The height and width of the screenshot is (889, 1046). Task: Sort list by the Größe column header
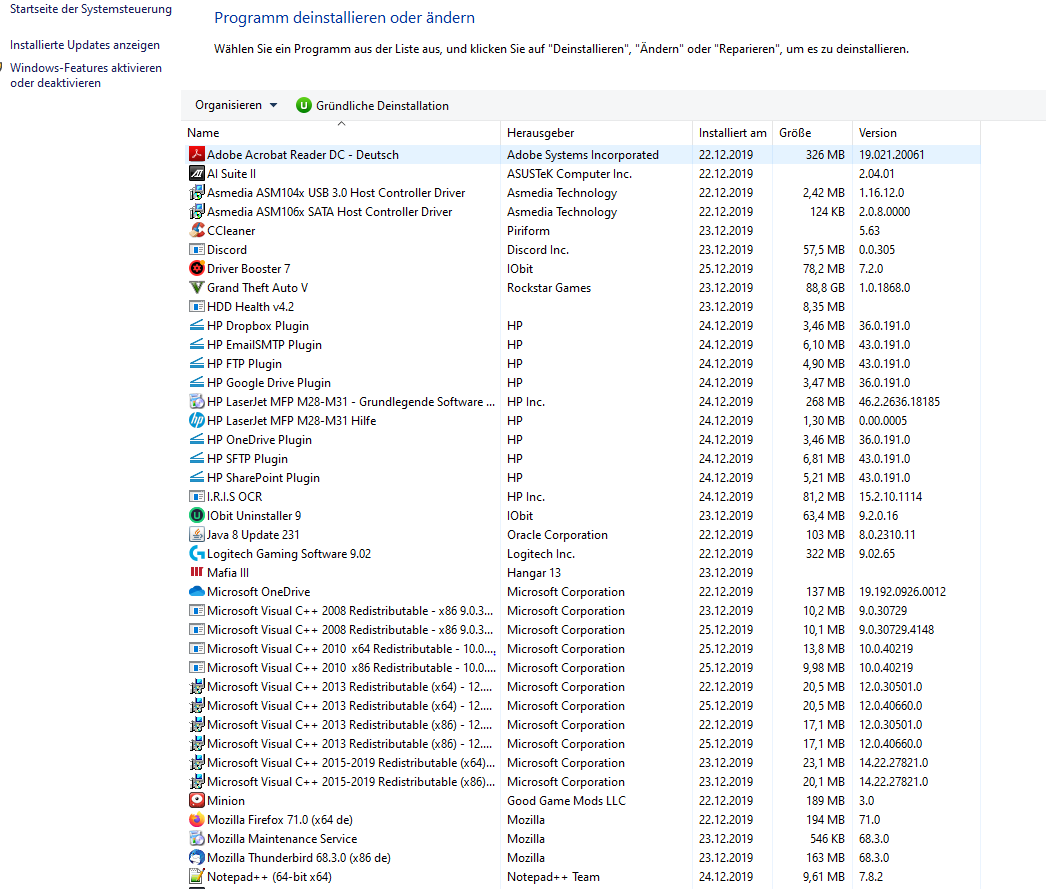(x=812, y=133)
